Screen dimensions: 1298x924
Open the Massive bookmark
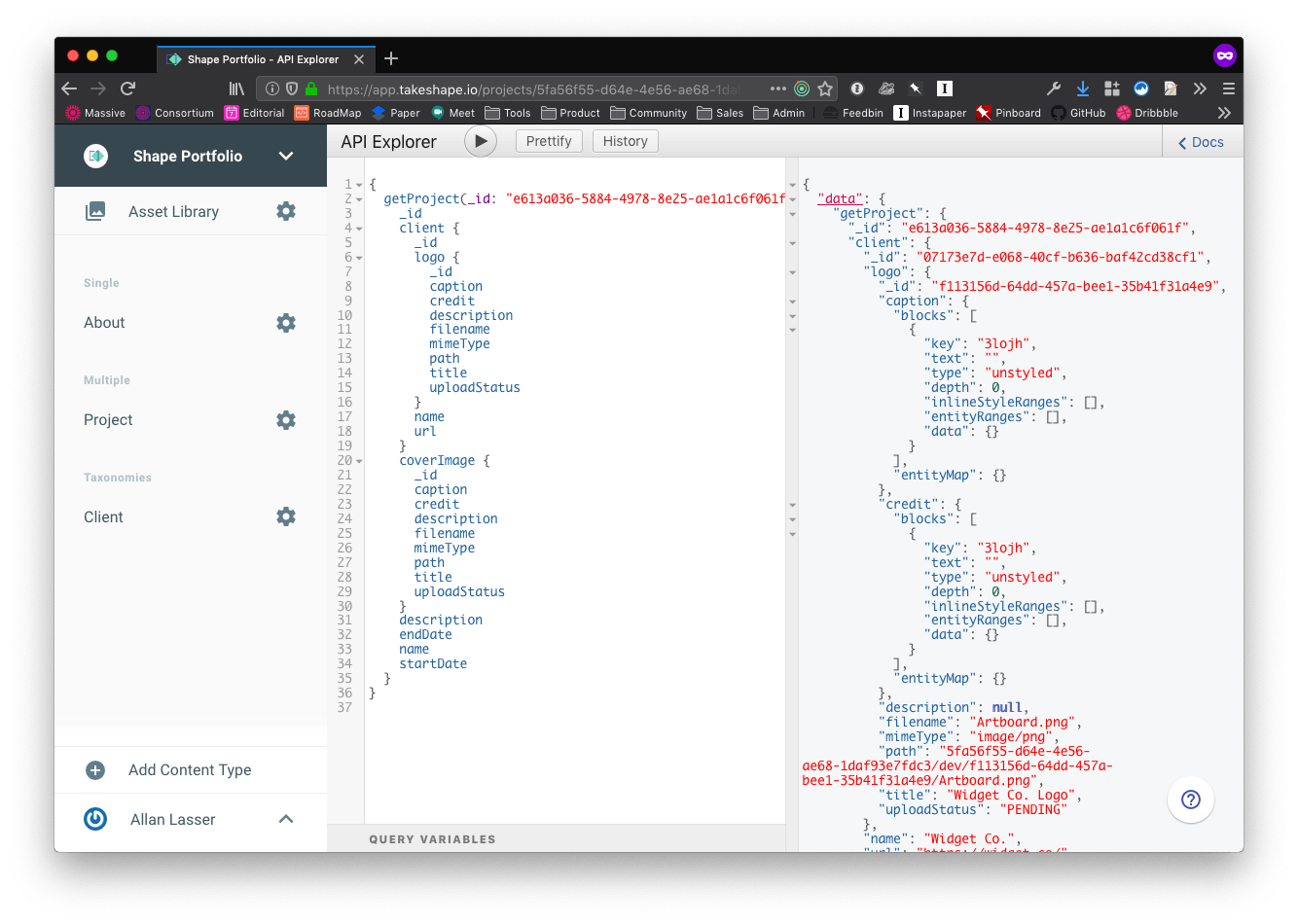pos(95,113)
